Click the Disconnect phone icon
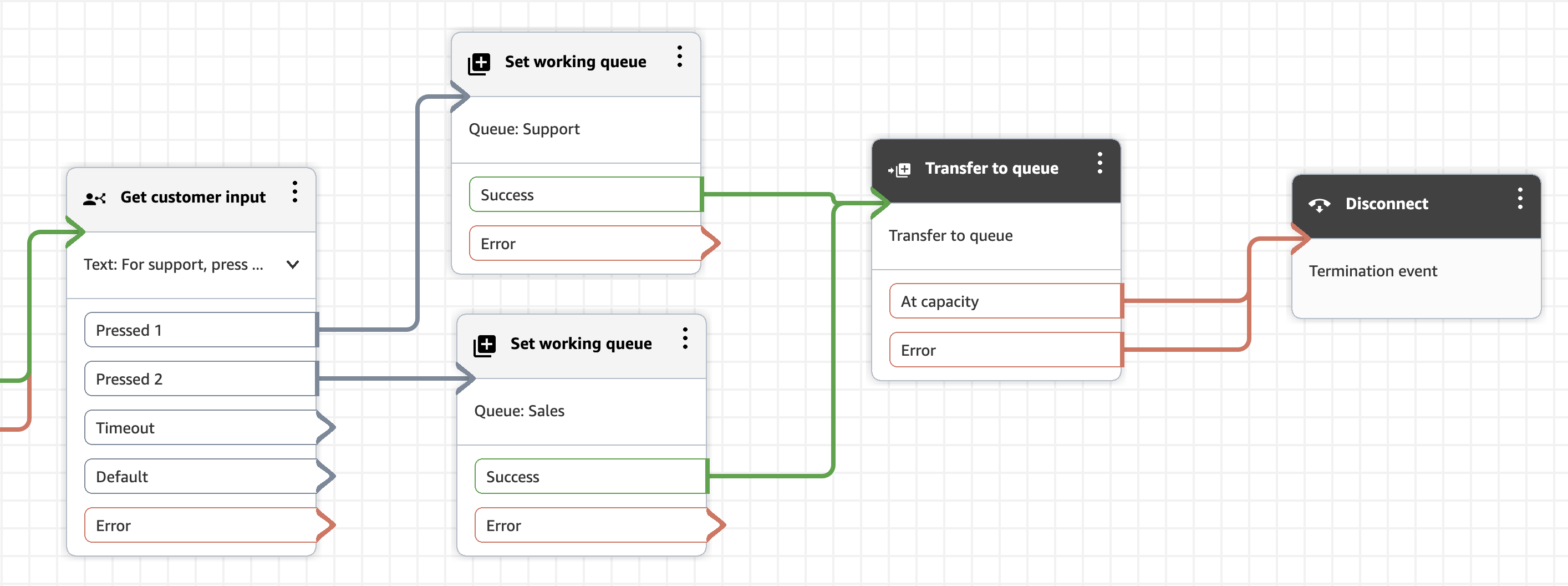 click(1319, 205)
